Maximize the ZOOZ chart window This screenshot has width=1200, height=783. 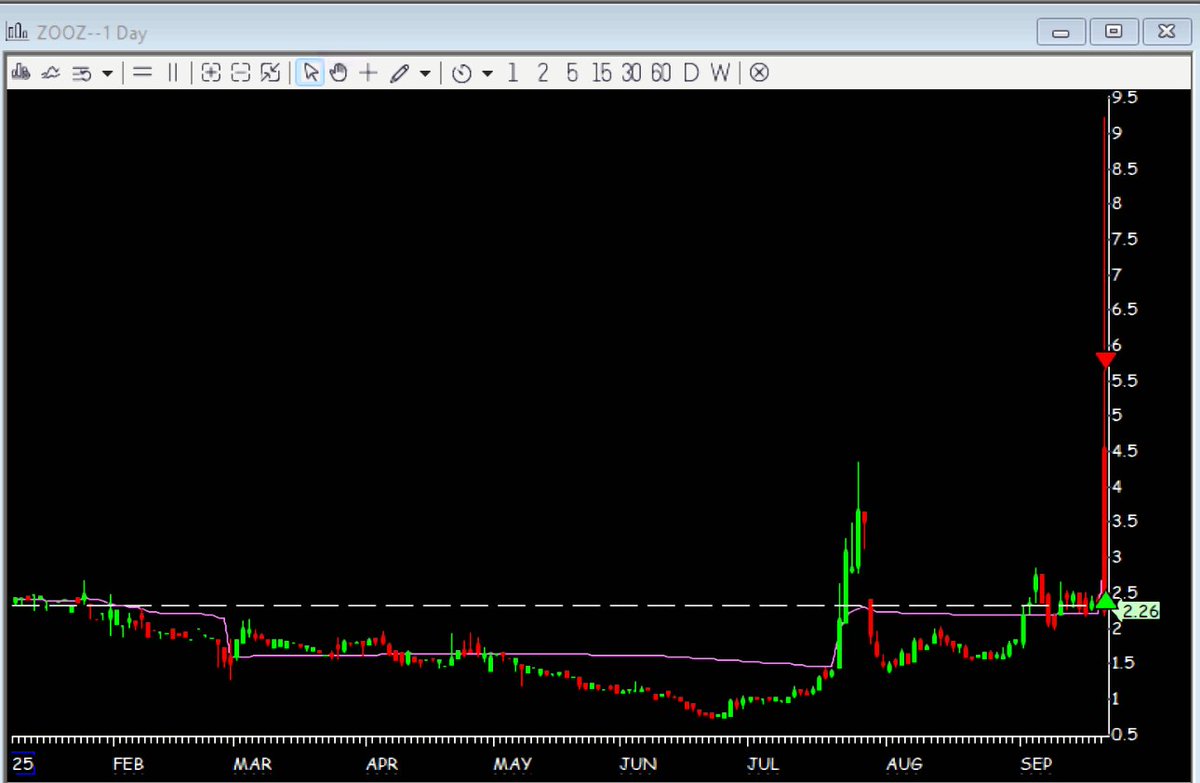(1114, 32)
